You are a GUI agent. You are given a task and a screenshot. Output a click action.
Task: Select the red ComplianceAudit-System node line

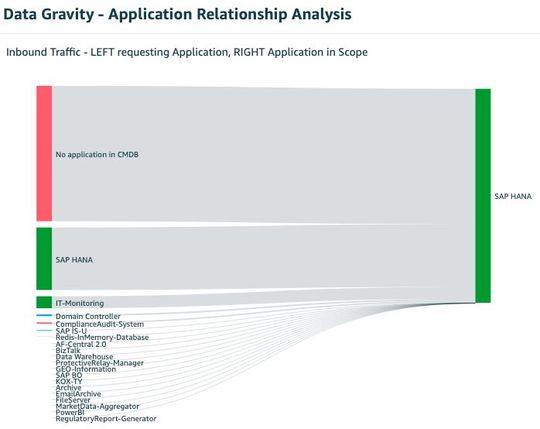coord(44,323)
